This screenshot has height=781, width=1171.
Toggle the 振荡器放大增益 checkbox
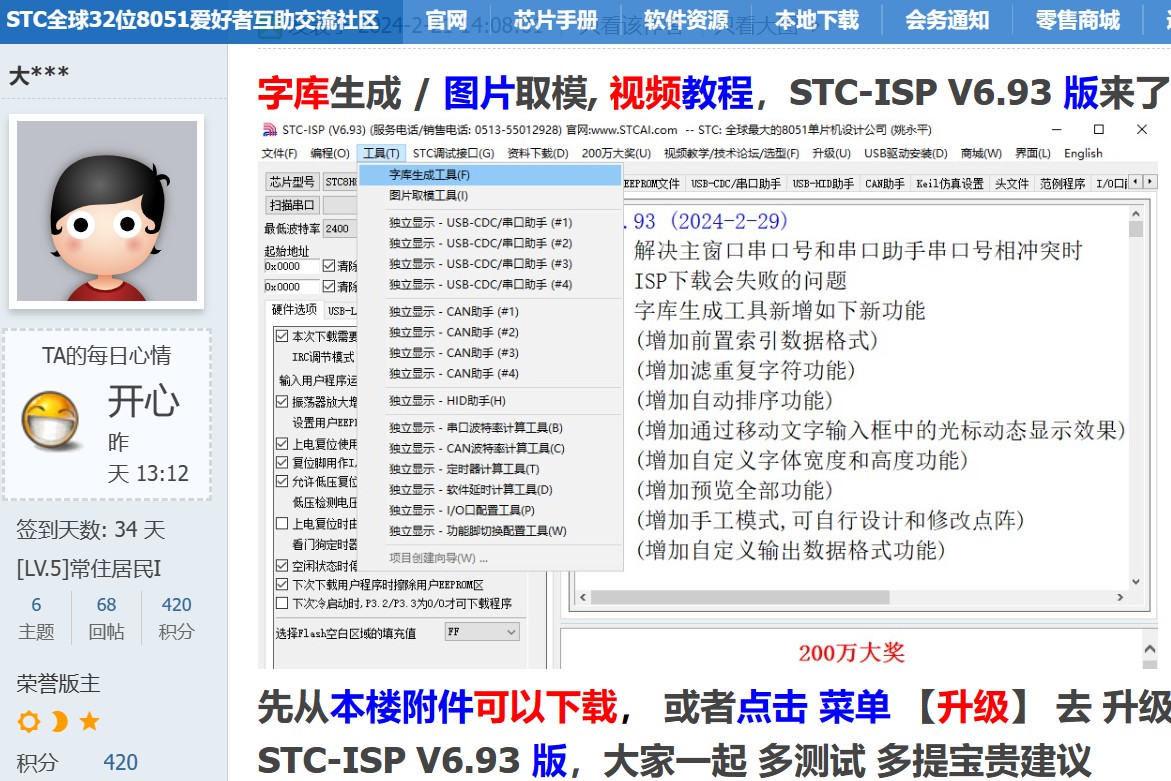(x=282, y=401)
